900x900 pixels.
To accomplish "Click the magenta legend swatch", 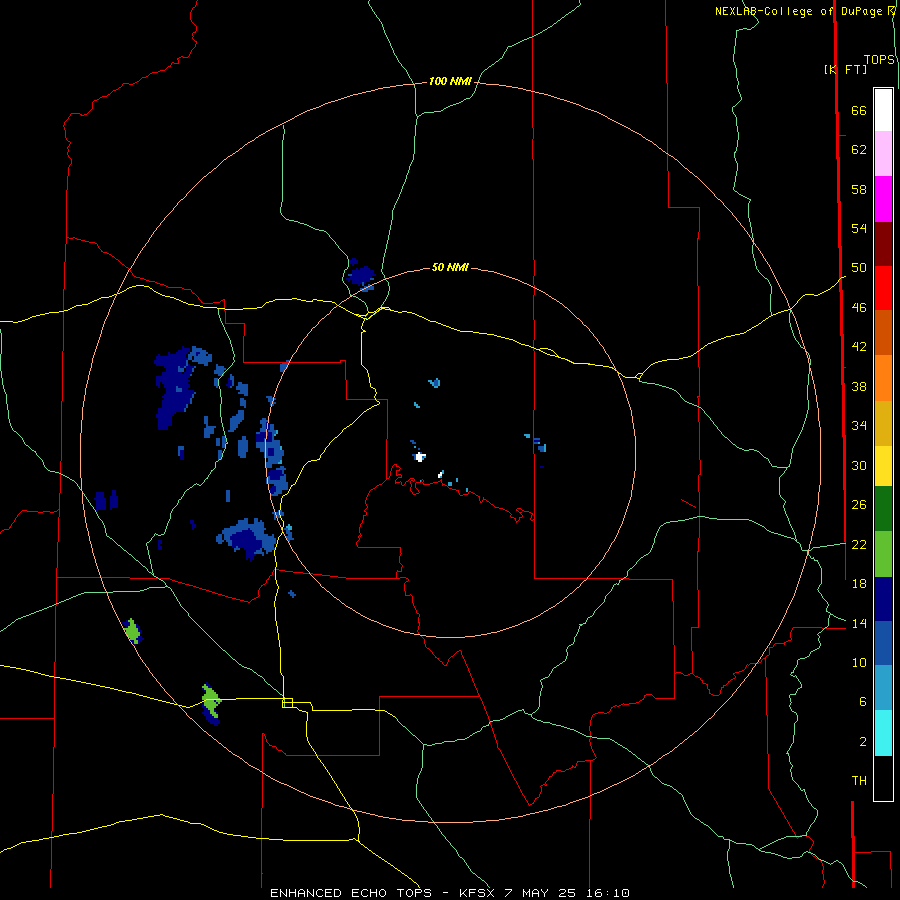I will tap(883, 199).
